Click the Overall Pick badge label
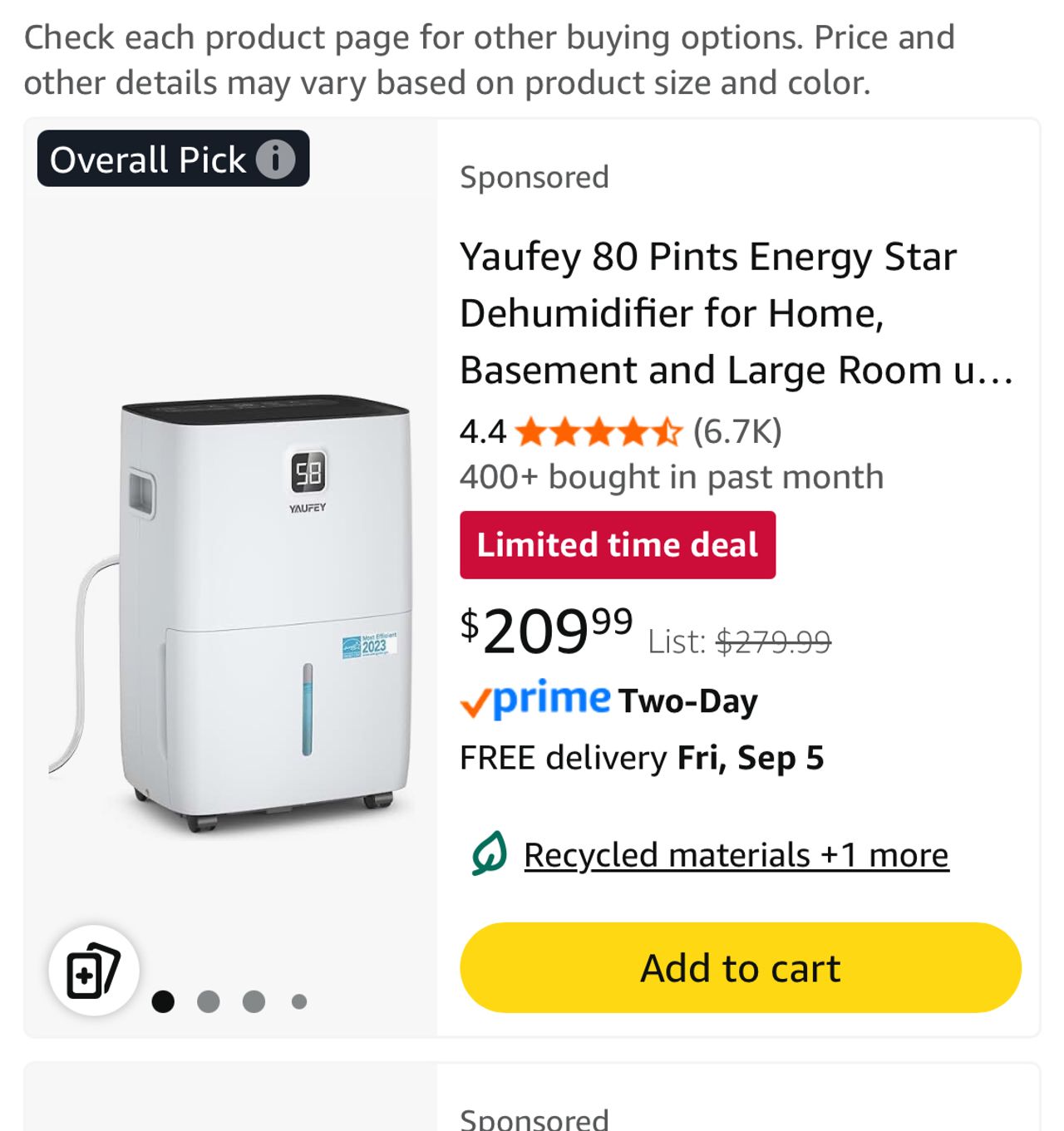Image resolution: width=1064 pixels, height=1131 pixels. (x=148, y=159)
